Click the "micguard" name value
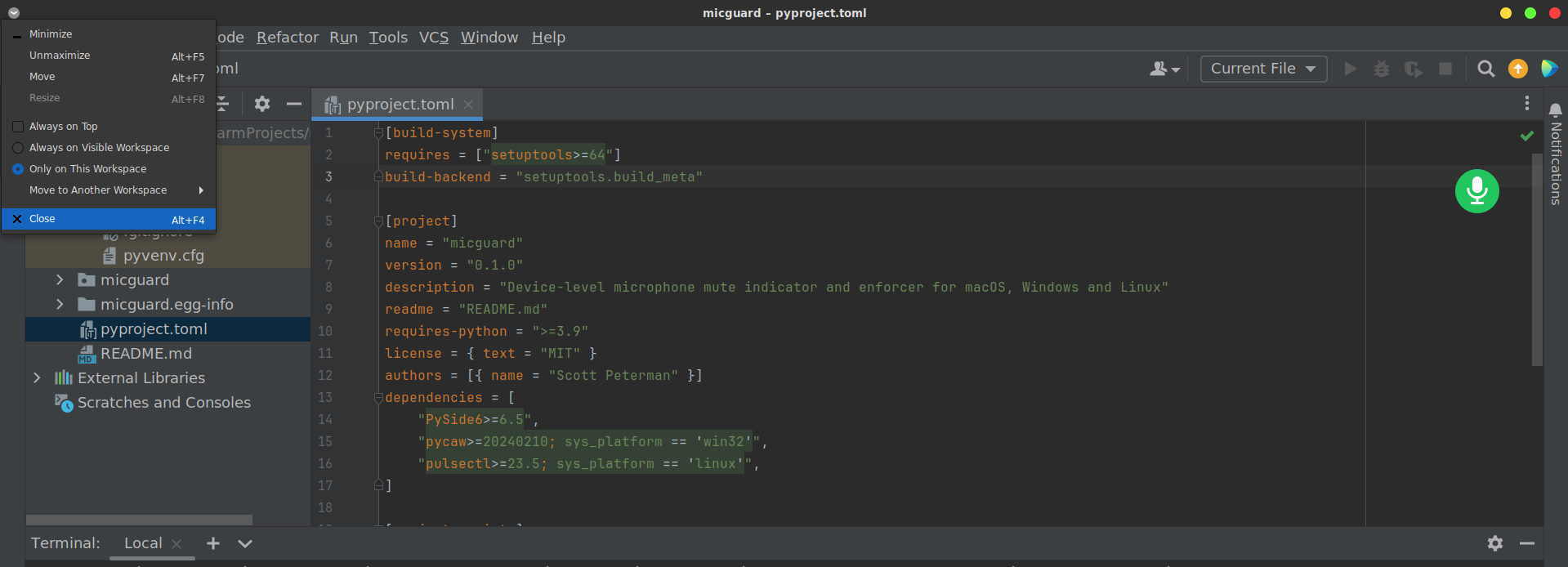 point(482,243)
